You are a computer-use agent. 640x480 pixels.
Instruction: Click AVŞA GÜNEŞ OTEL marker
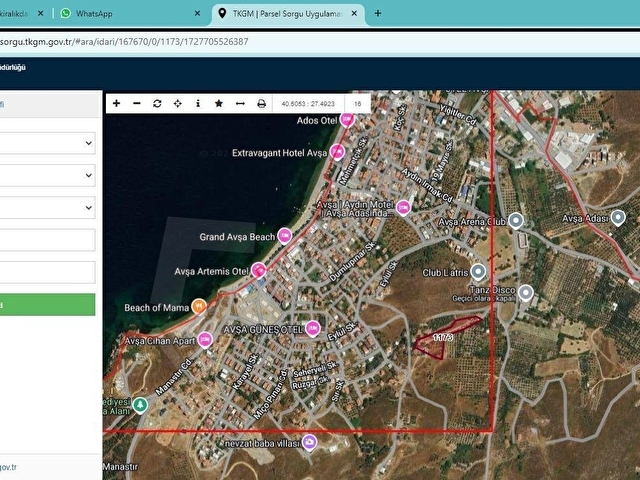tap(313, 329)
